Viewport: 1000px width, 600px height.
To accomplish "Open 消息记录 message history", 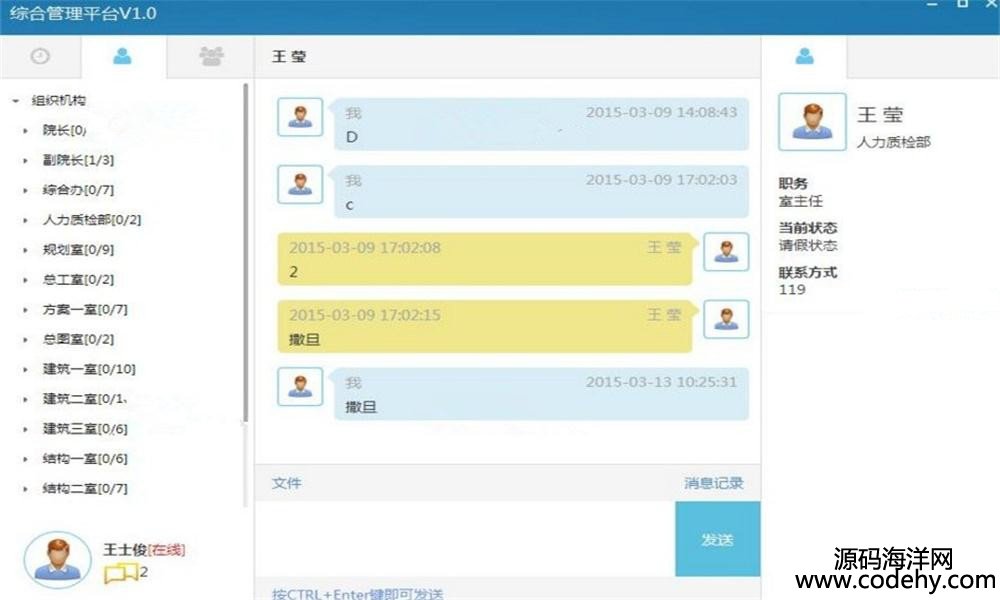I will [714, 483].
